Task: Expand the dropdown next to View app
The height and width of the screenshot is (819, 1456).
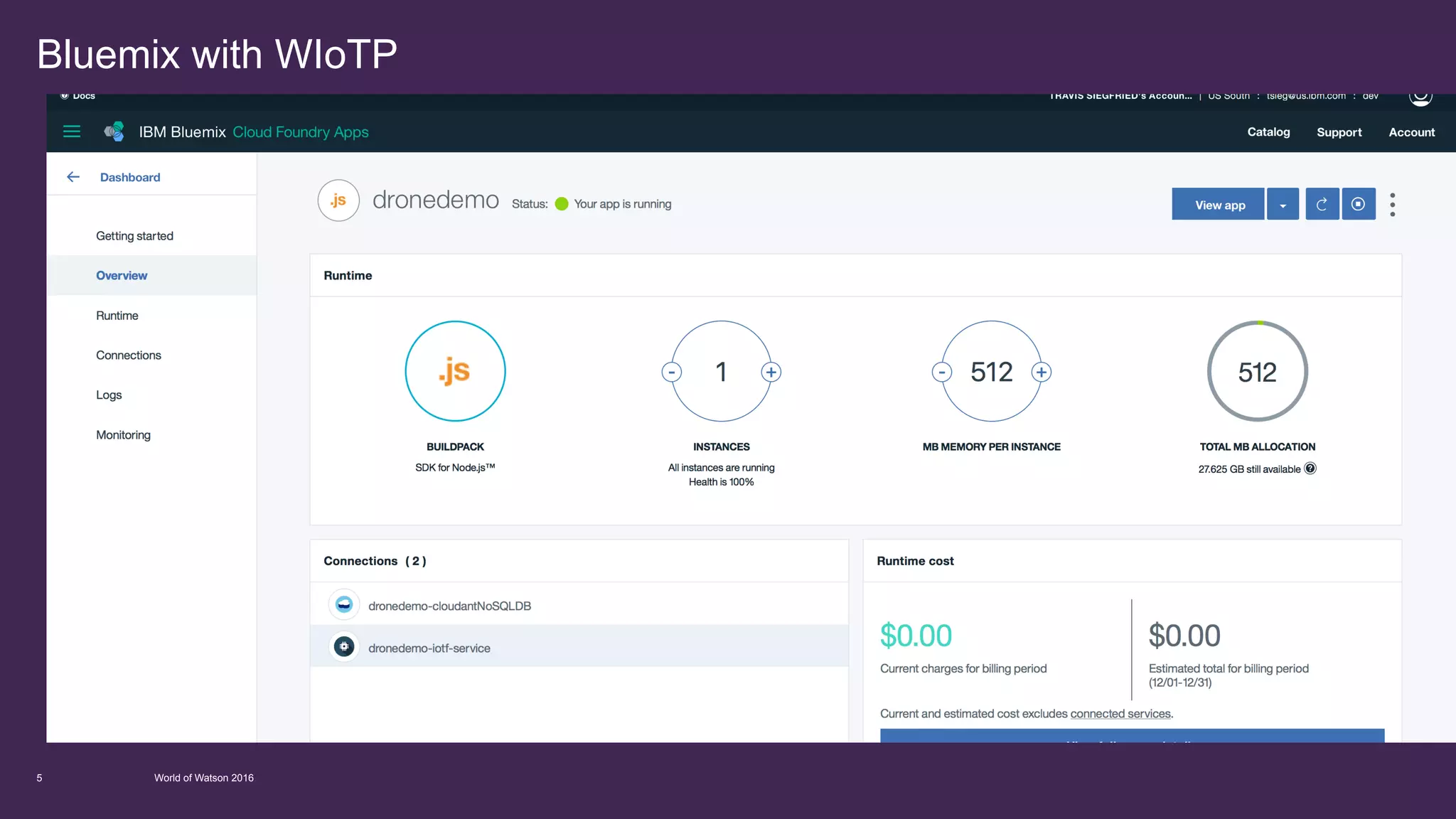Action: click(x=1283, y=205)
